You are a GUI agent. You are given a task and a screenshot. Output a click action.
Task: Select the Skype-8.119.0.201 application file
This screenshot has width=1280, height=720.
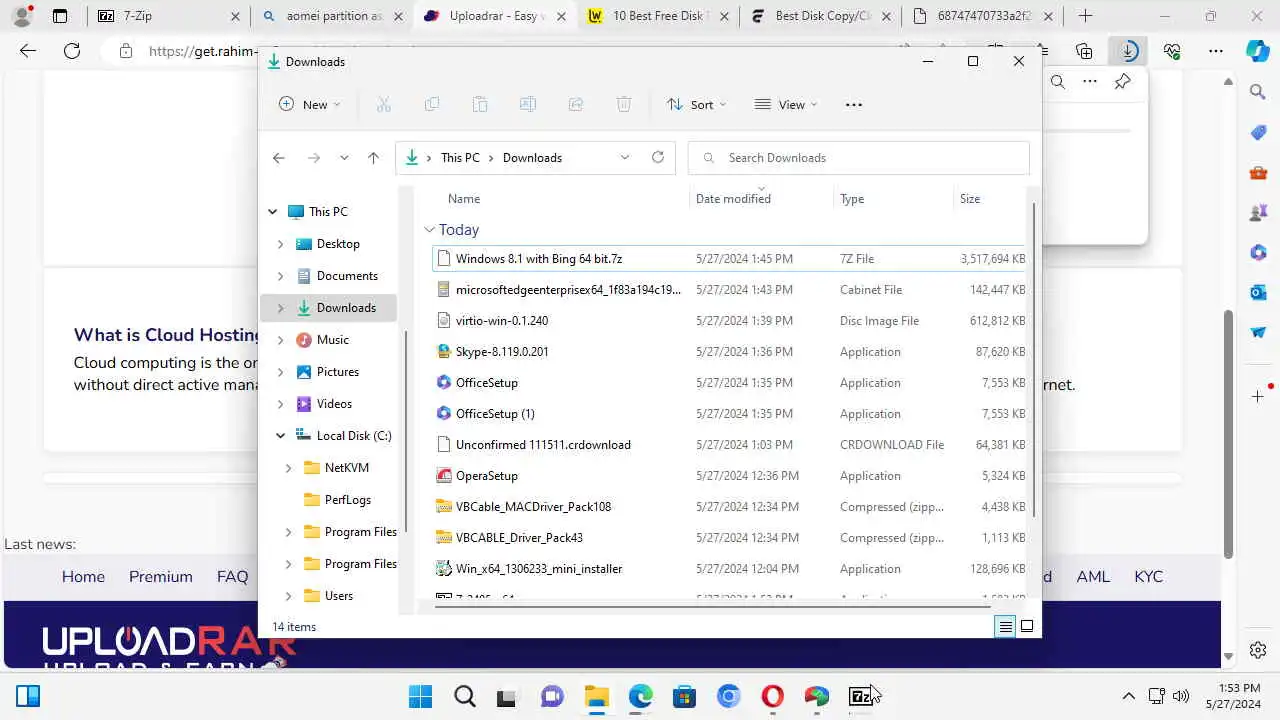point(730,351)
